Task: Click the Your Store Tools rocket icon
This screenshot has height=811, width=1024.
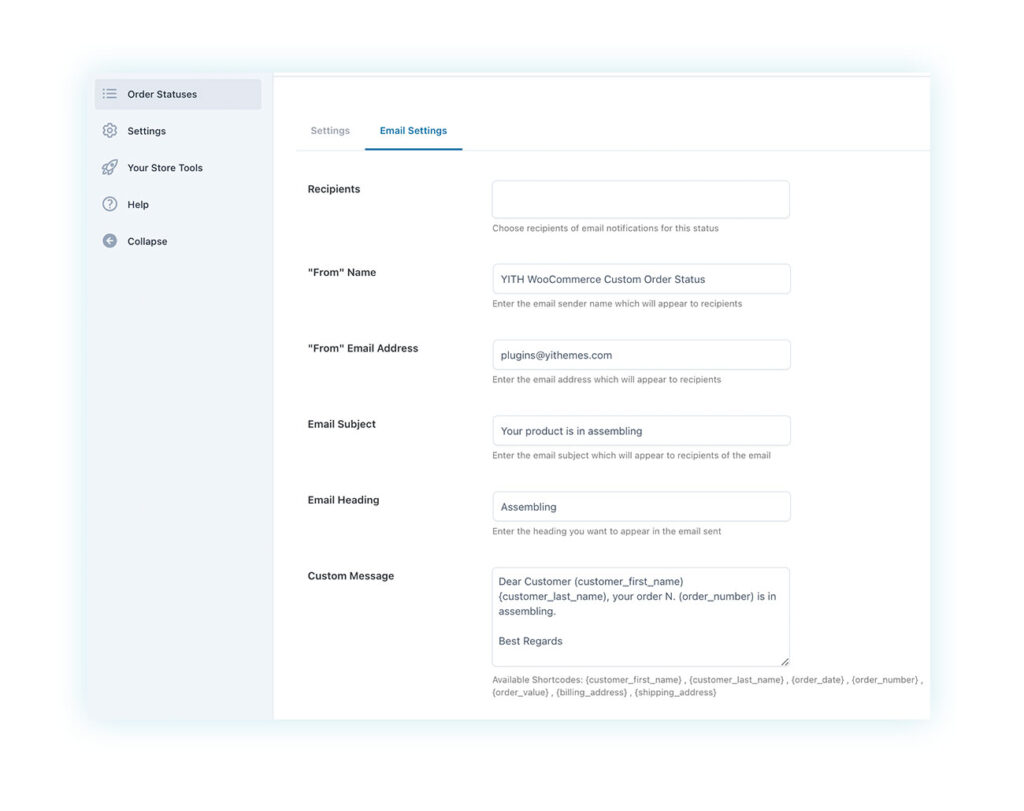Action: coord(110,167)
